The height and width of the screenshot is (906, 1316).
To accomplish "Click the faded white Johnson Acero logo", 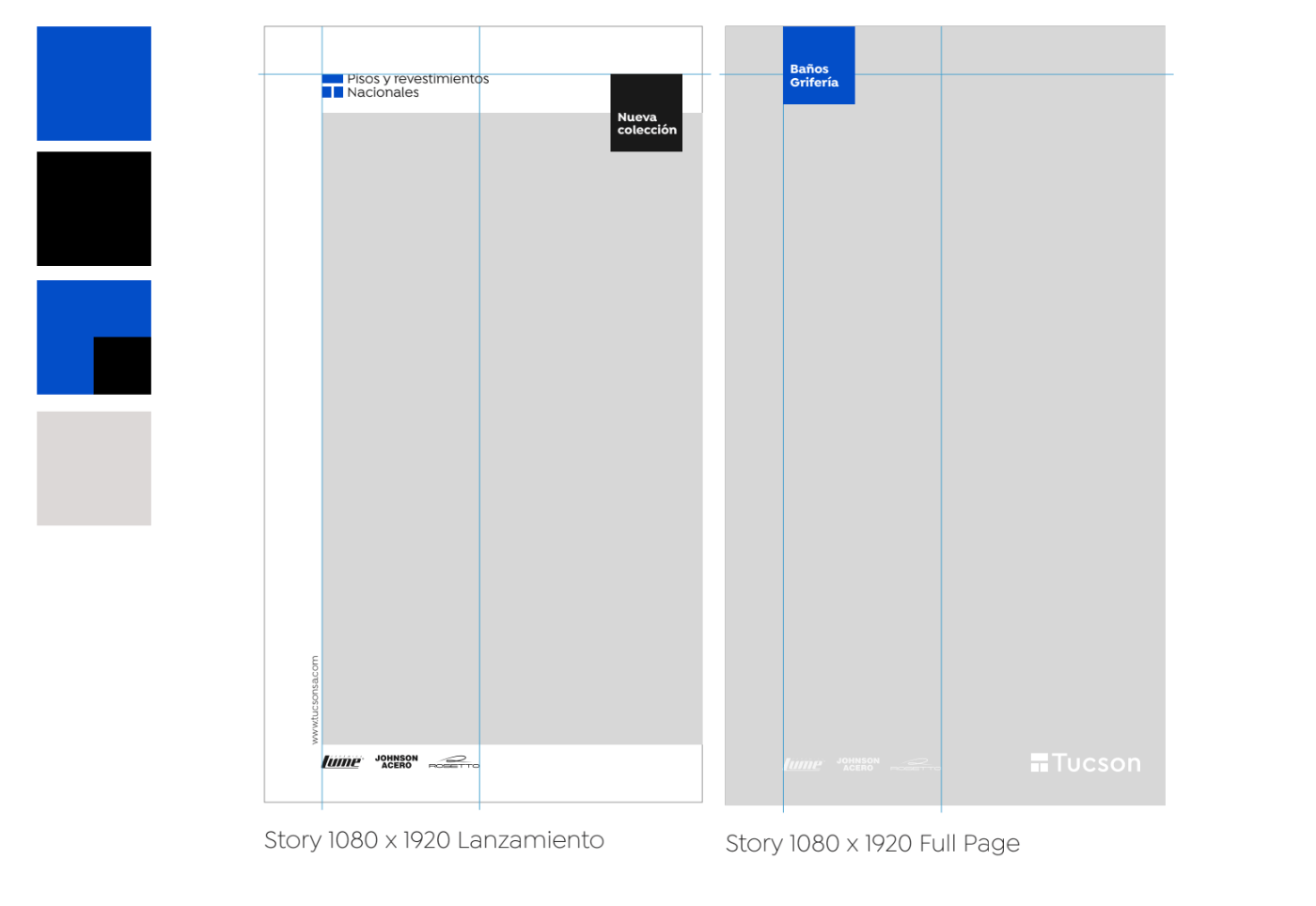I will [858, 764].
